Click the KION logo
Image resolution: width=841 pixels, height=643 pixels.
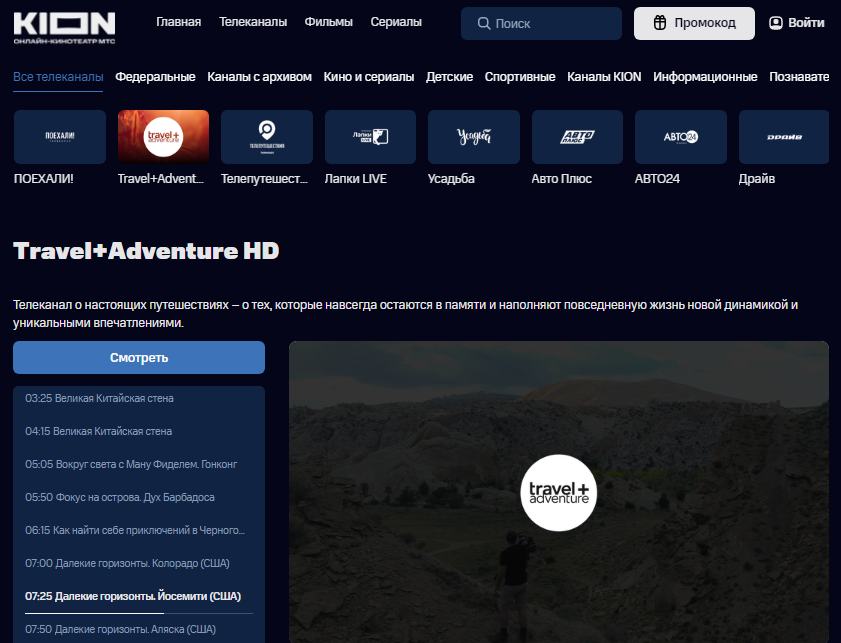tap(64, 27)
